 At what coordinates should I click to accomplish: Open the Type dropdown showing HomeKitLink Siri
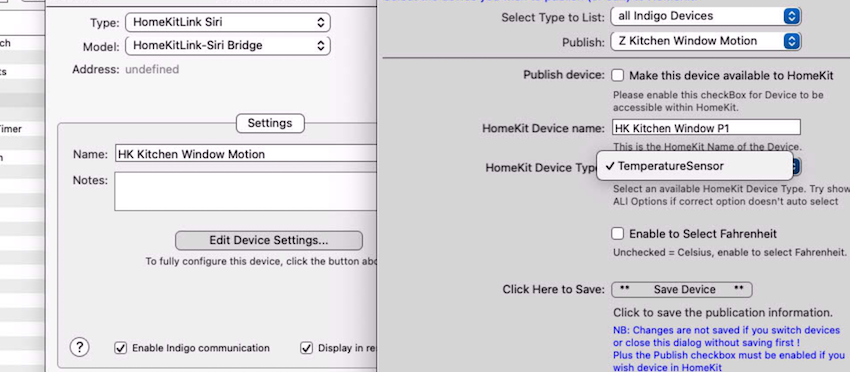point(228,23)
